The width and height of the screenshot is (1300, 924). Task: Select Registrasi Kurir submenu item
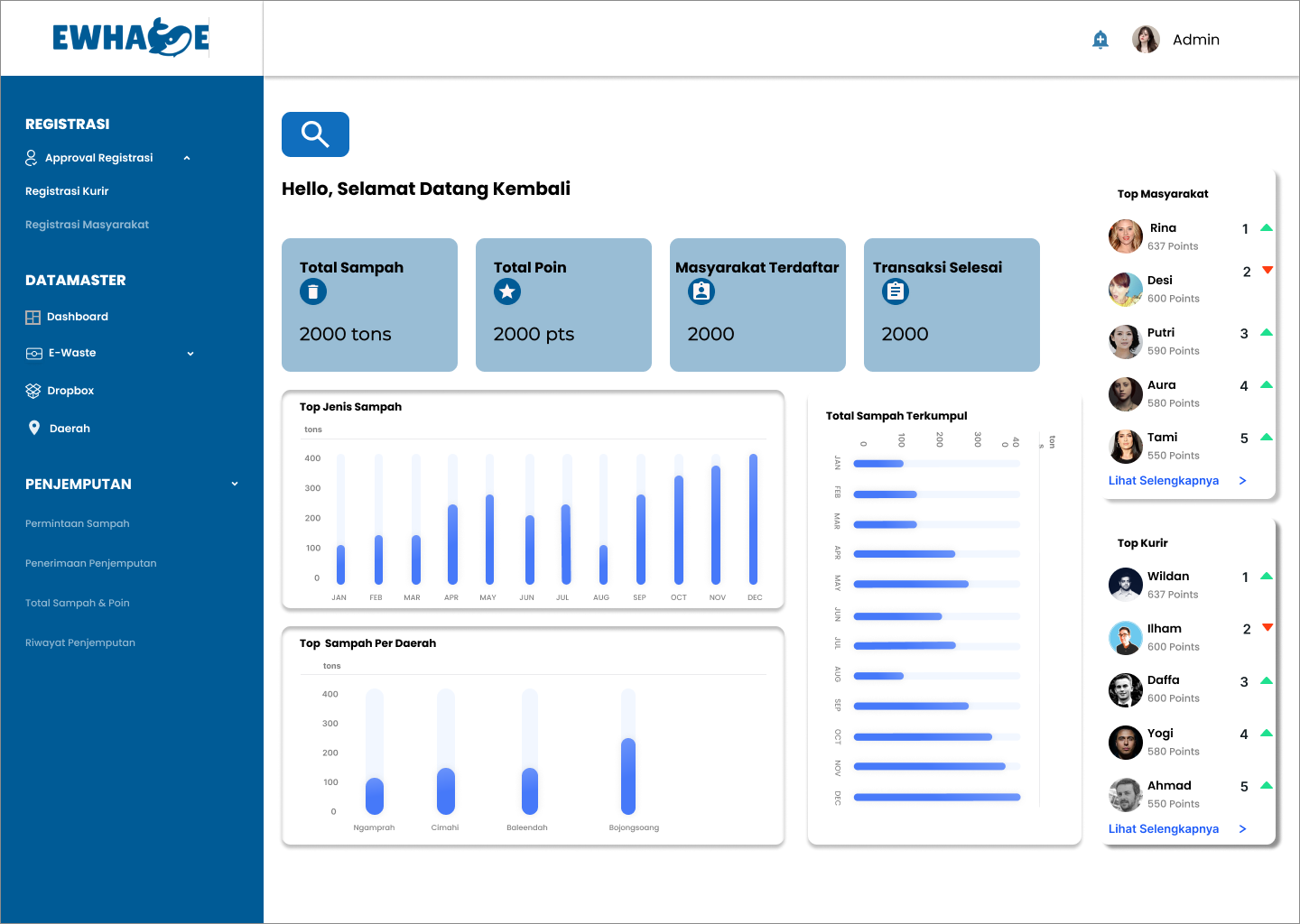tap(67, 191)
